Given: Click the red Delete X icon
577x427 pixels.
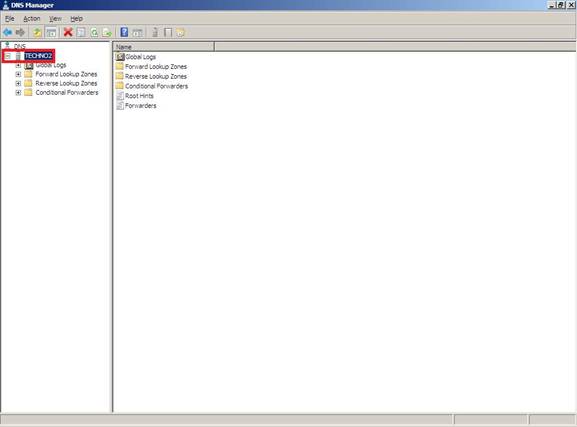Looking at the screenshot, I should pos(68,32).
